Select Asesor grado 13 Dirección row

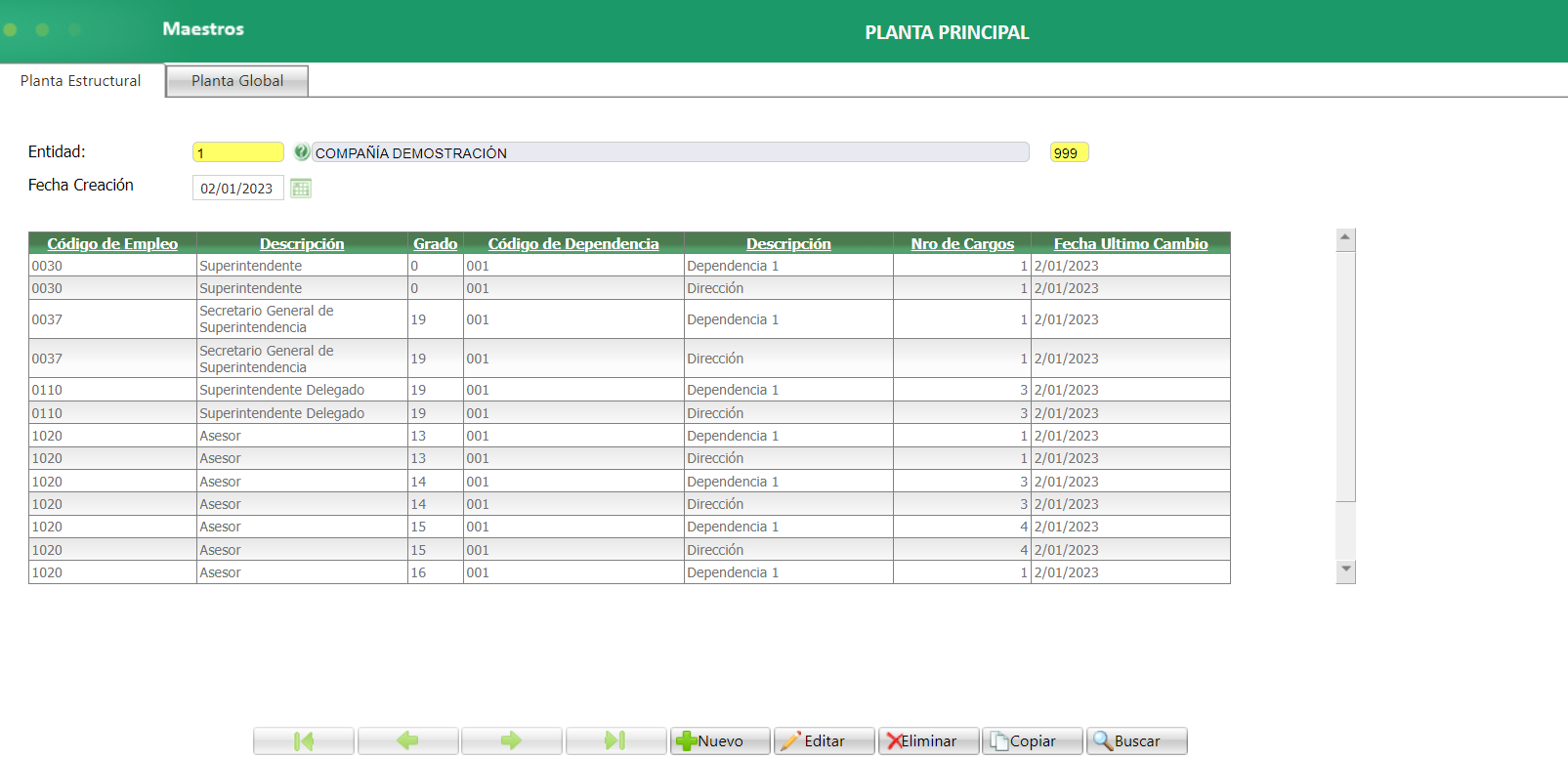pyautogui.click(x=629, y=458)
